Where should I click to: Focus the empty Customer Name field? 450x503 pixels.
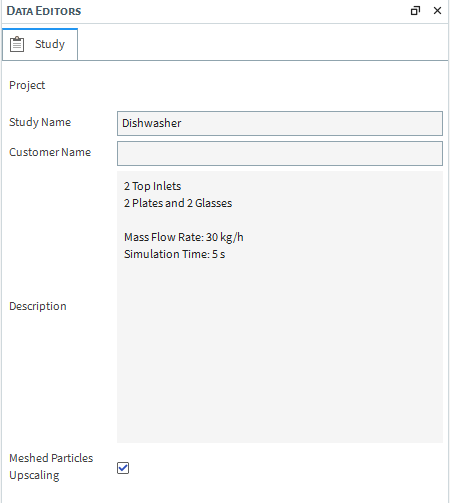[280, 153]
